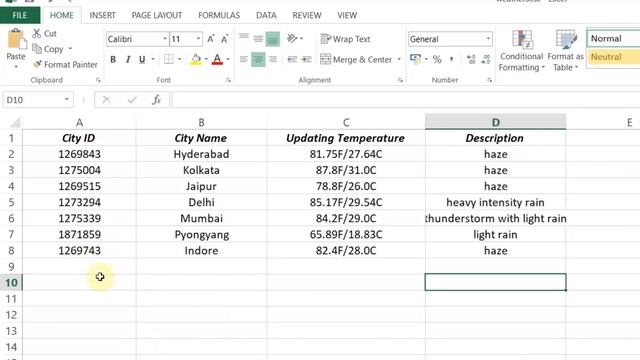Apply the Comma Style format
The height and width of the screenshot is (360, 640).
(451, 60)
